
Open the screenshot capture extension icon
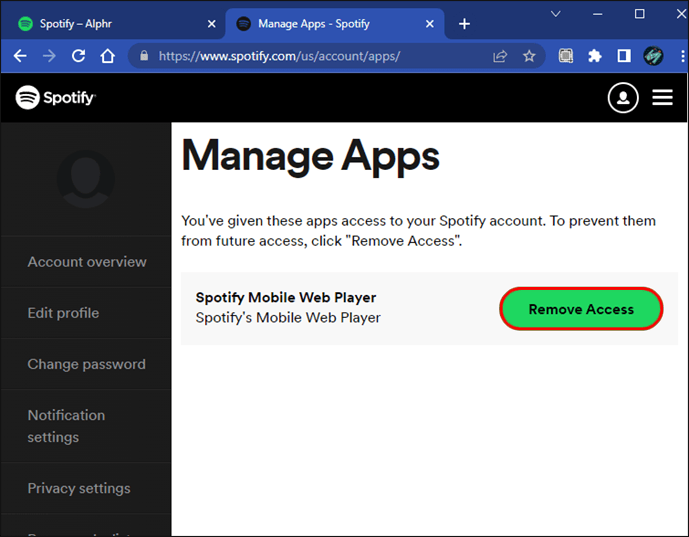[566, 56]
